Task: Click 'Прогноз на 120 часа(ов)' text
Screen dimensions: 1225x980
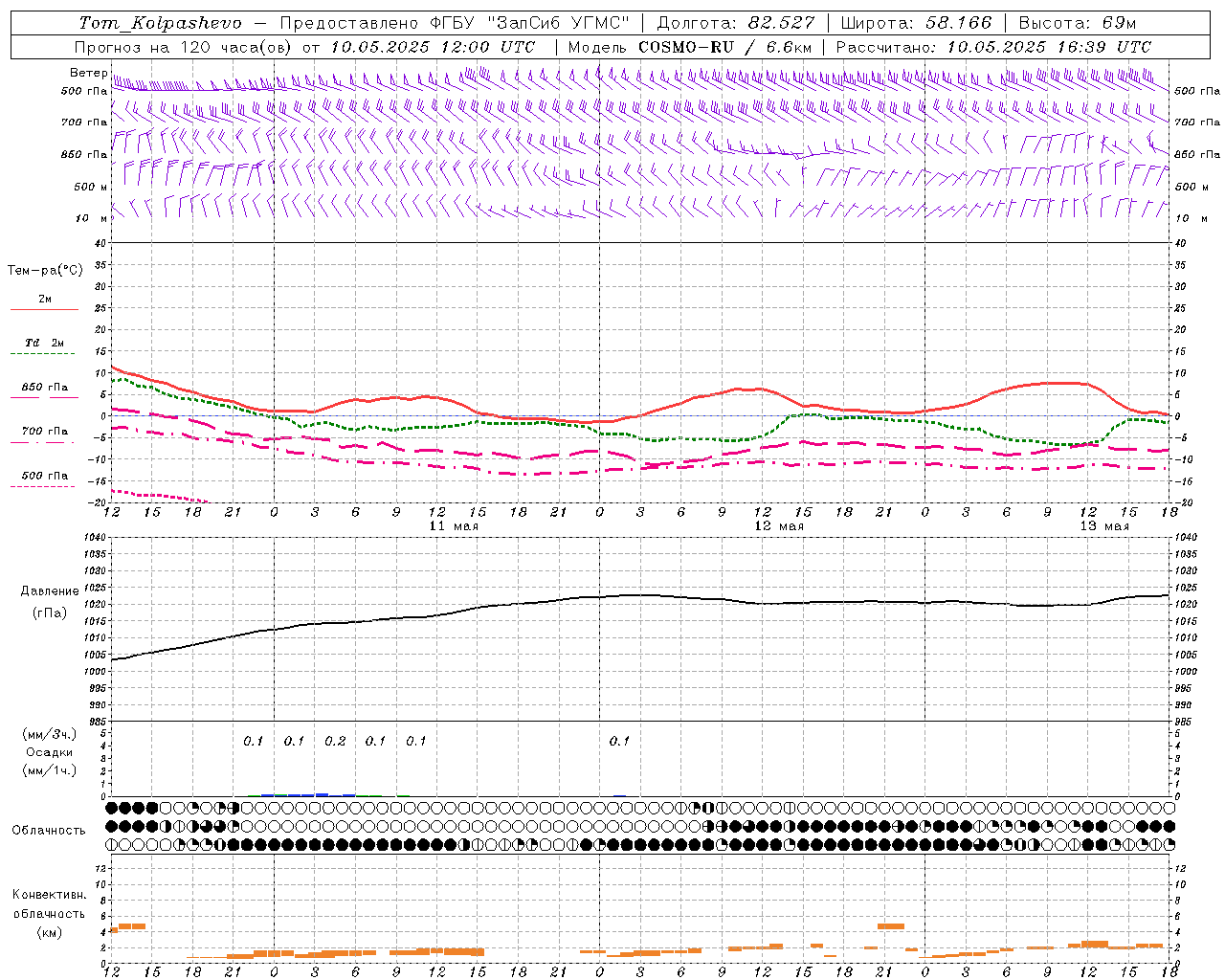Action: pyautogui.click(x=185, y=47)
